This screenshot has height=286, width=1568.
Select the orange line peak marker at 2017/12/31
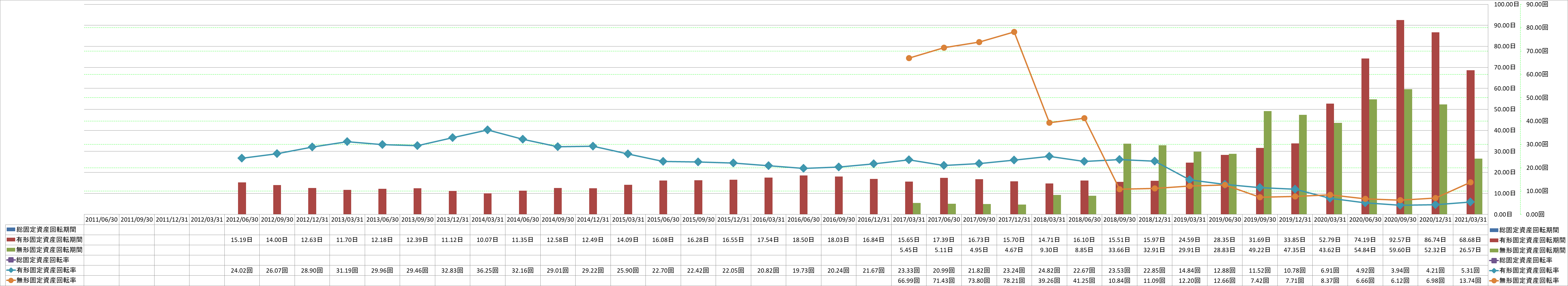[x=1014, y=32]
